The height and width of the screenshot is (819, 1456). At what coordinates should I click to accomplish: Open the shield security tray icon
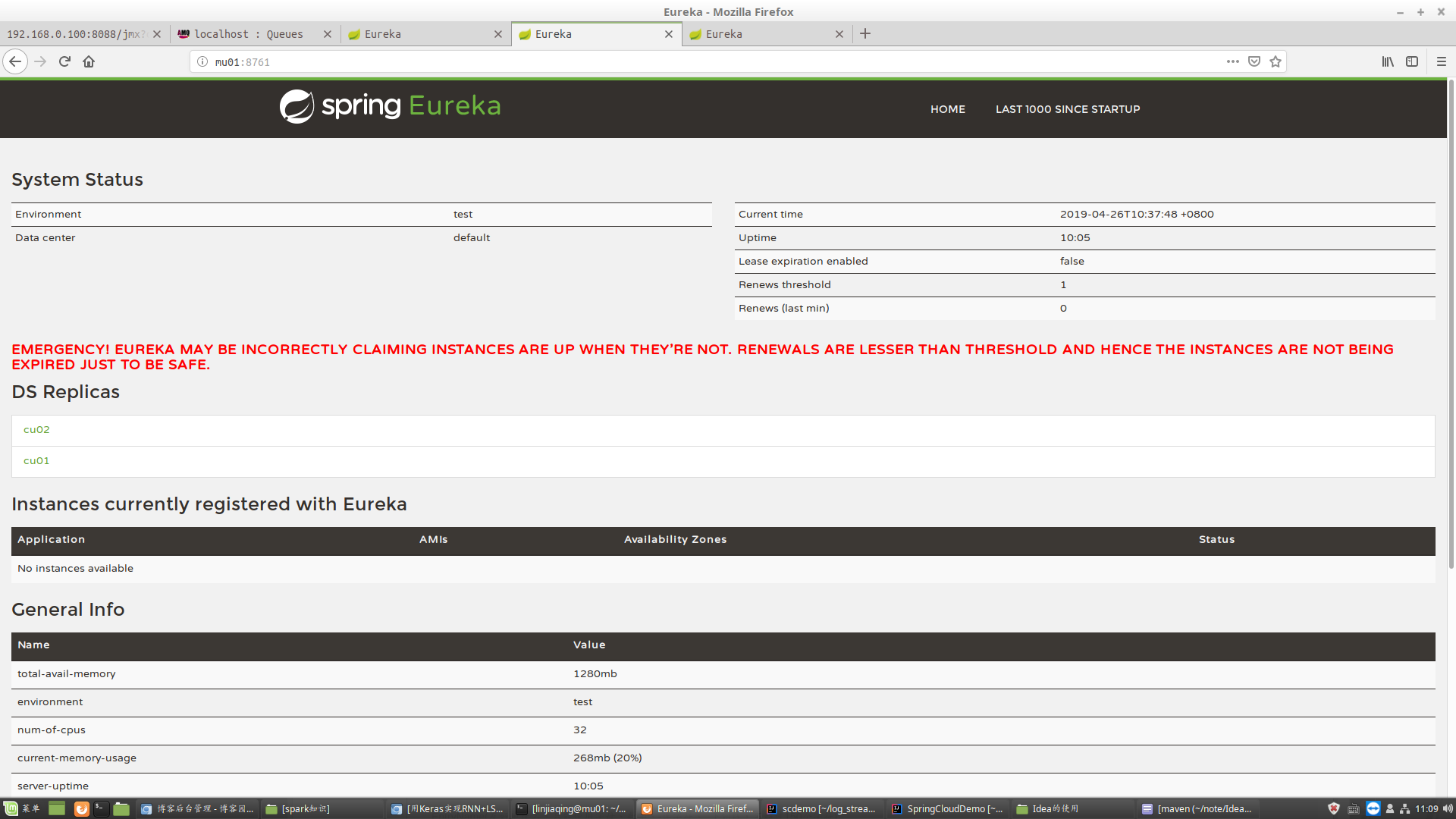coord(1334,808)
